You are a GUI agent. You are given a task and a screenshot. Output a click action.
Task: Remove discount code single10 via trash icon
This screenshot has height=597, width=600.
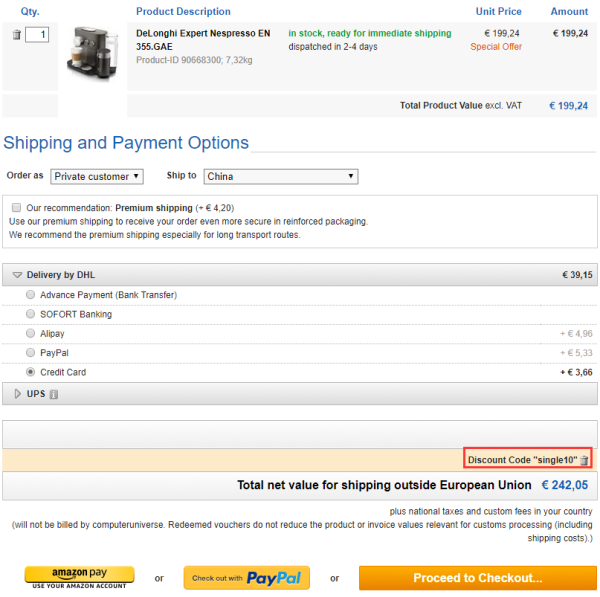(584, 460)
